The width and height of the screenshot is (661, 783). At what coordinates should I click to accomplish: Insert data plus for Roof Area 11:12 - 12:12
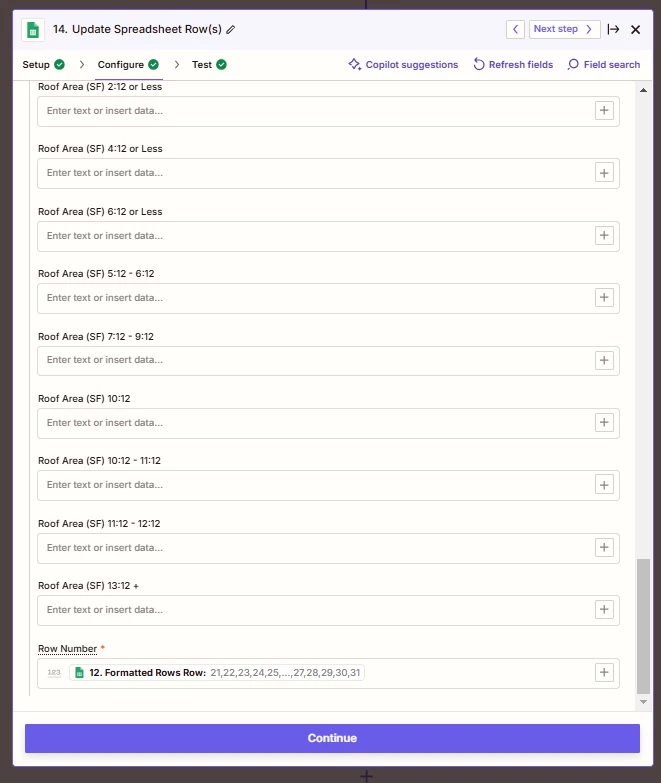[604, 547]
